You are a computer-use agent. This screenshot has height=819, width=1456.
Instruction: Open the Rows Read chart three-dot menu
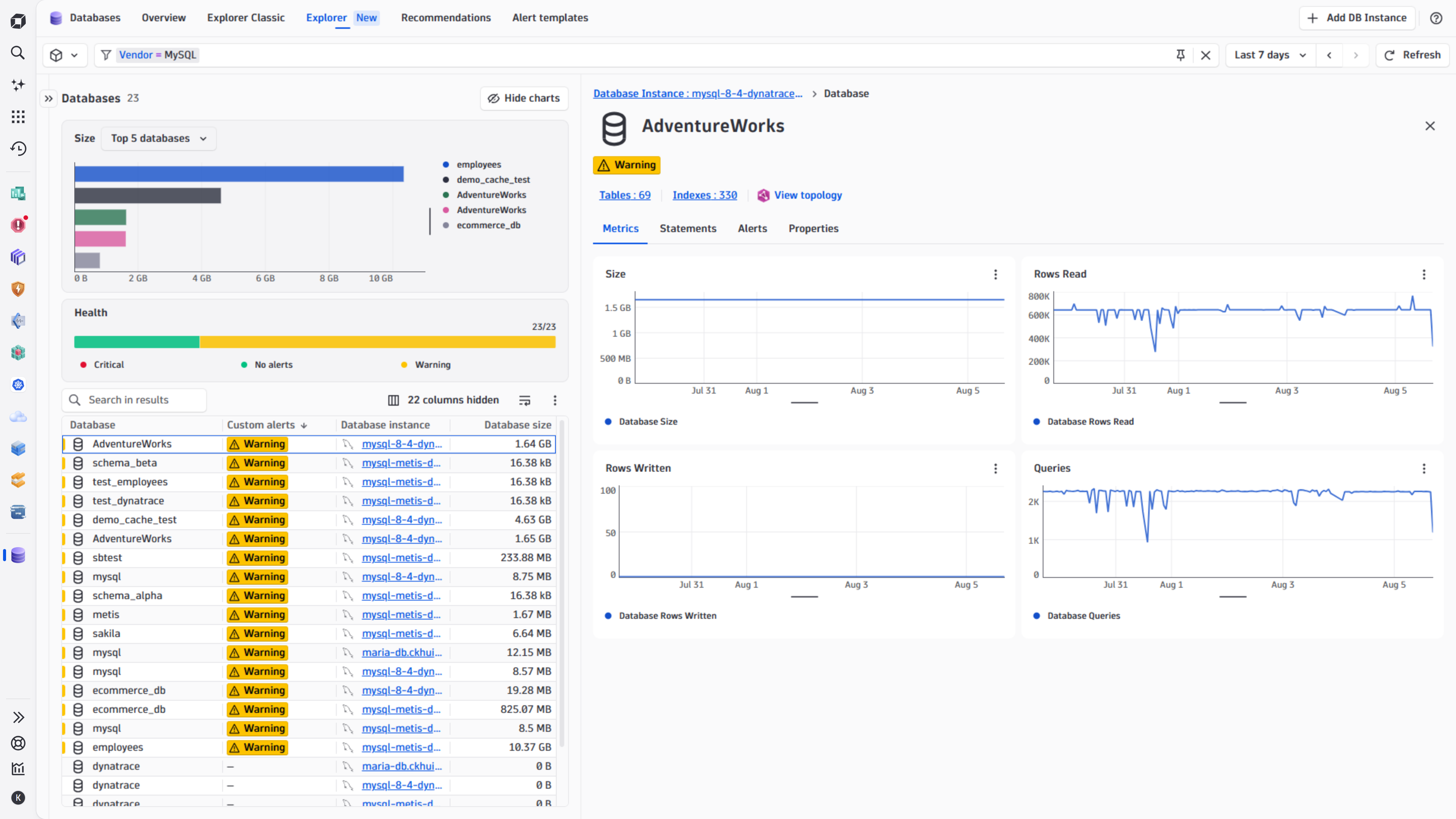coord(1424,274)
